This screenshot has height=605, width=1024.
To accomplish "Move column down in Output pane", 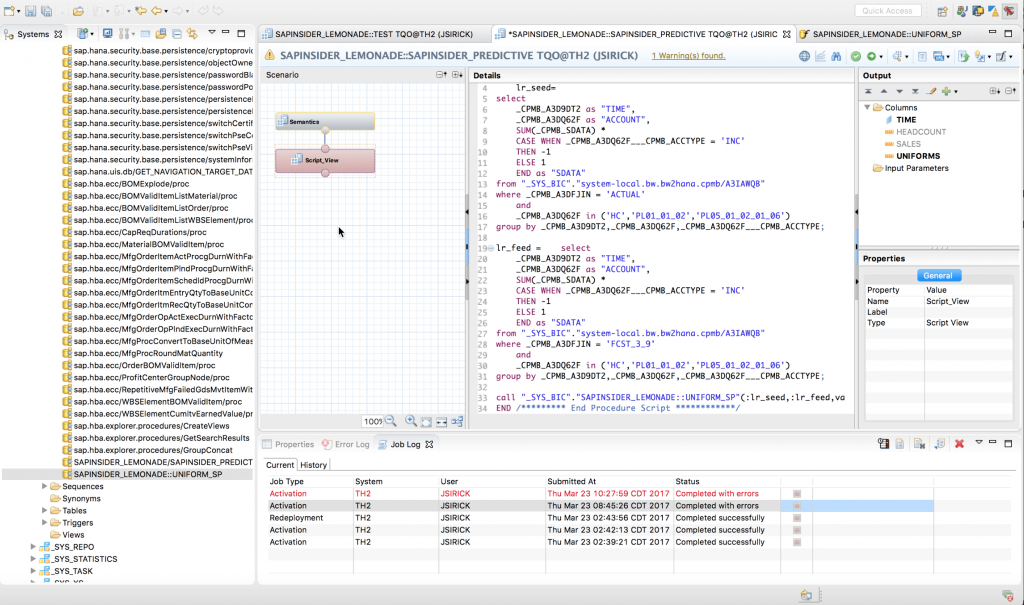I will 899,91.
